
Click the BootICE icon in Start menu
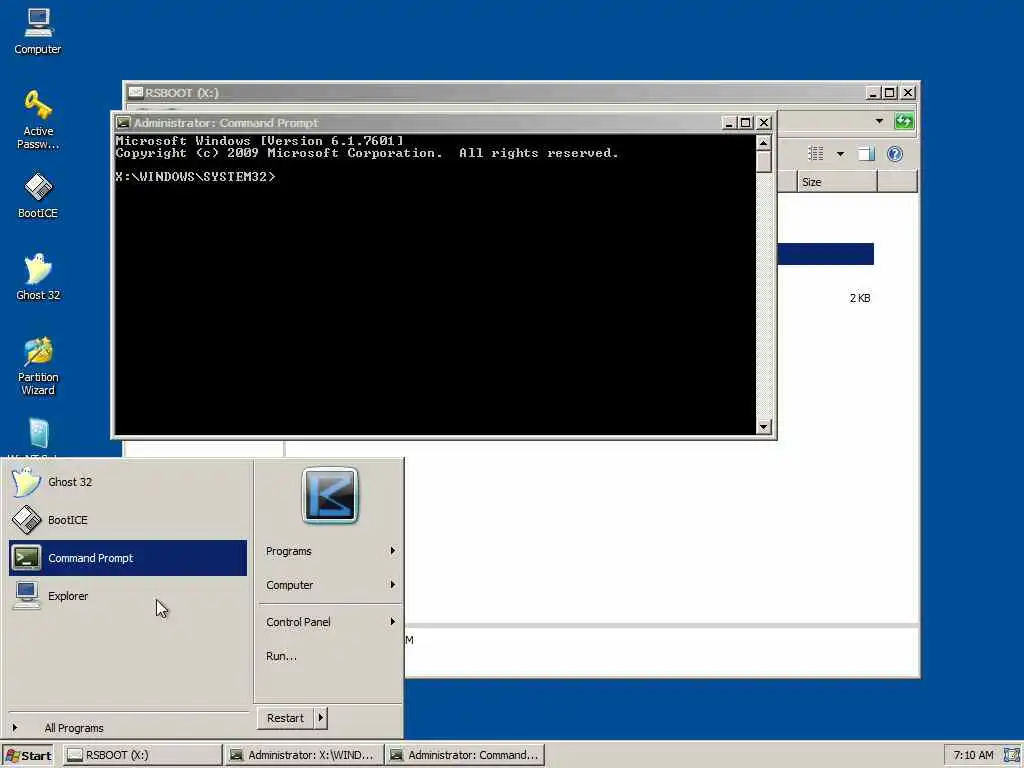[26, 520]
